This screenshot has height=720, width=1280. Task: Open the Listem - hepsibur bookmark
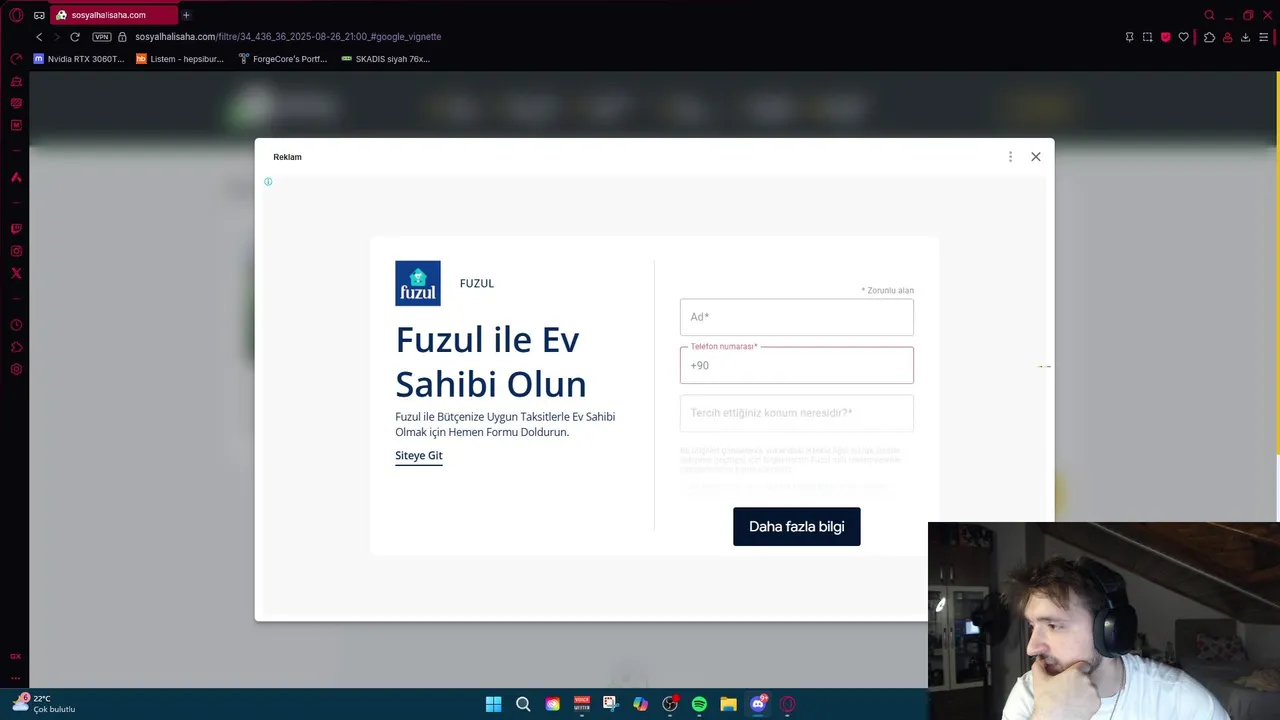pyautogui.click(x=180, y=59)
